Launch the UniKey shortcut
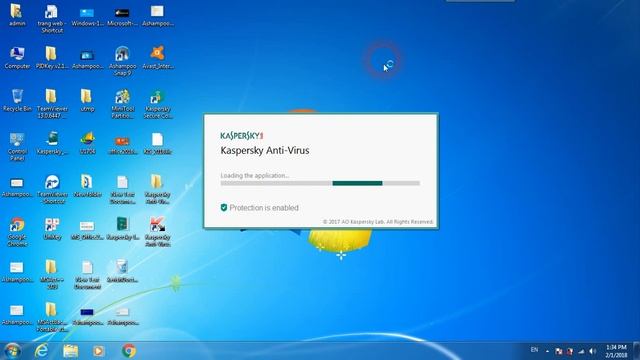This screenshot has height=360, width=640. (52, 228)
